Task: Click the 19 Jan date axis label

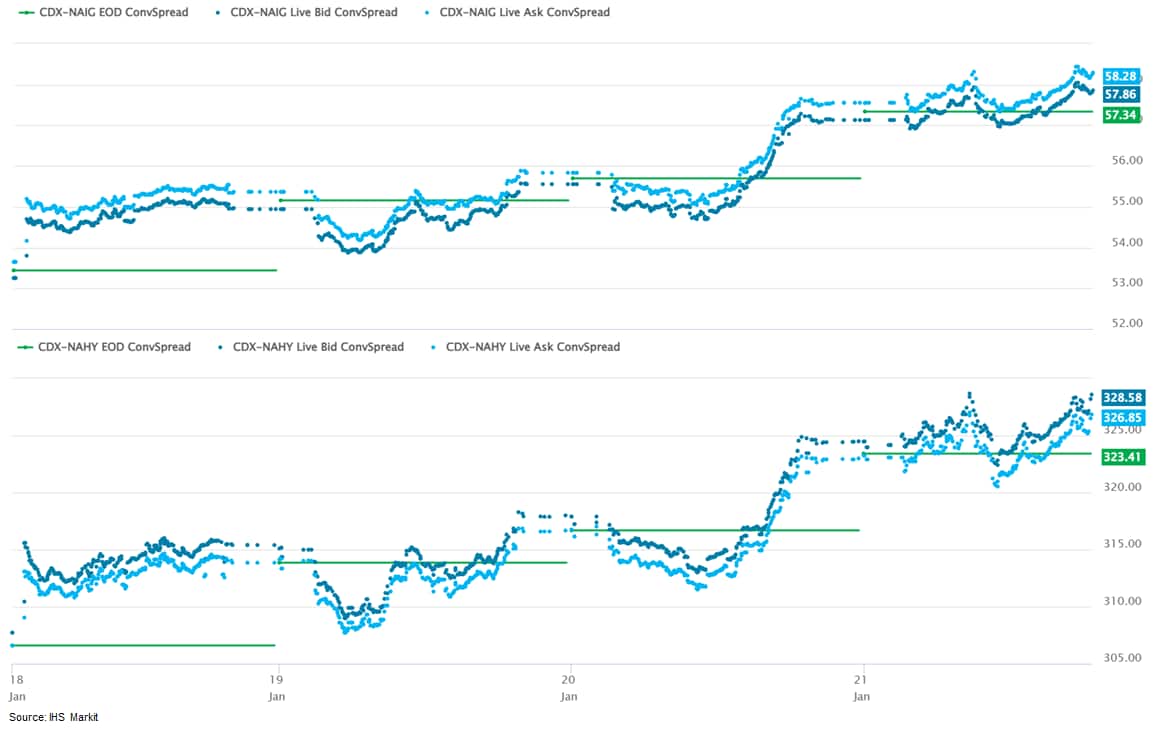Action: click(x=278, y=687)
